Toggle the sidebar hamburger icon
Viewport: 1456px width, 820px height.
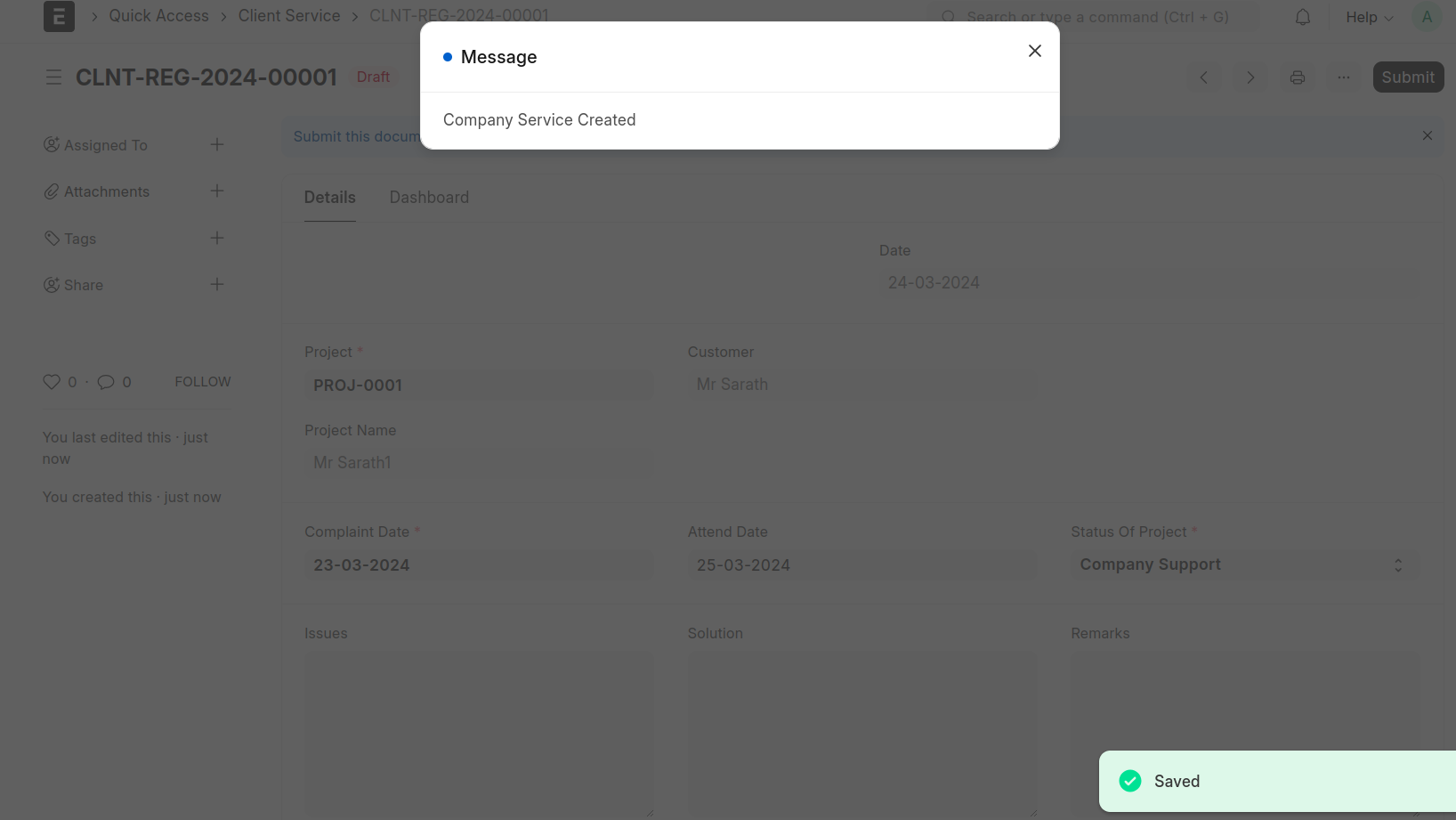point(53,77)
